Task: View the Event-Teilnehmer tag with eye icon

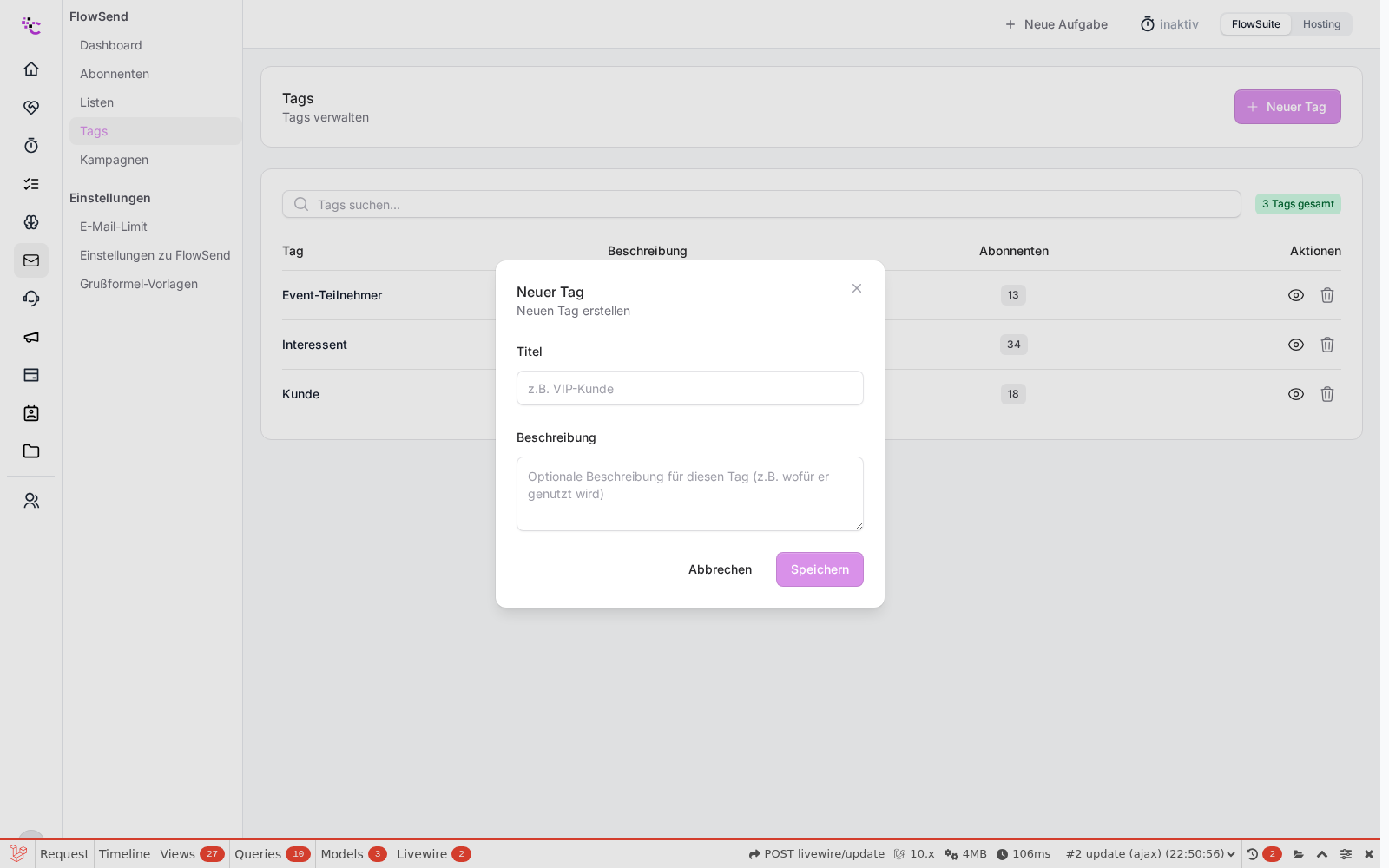Action: coord(1296,295)
